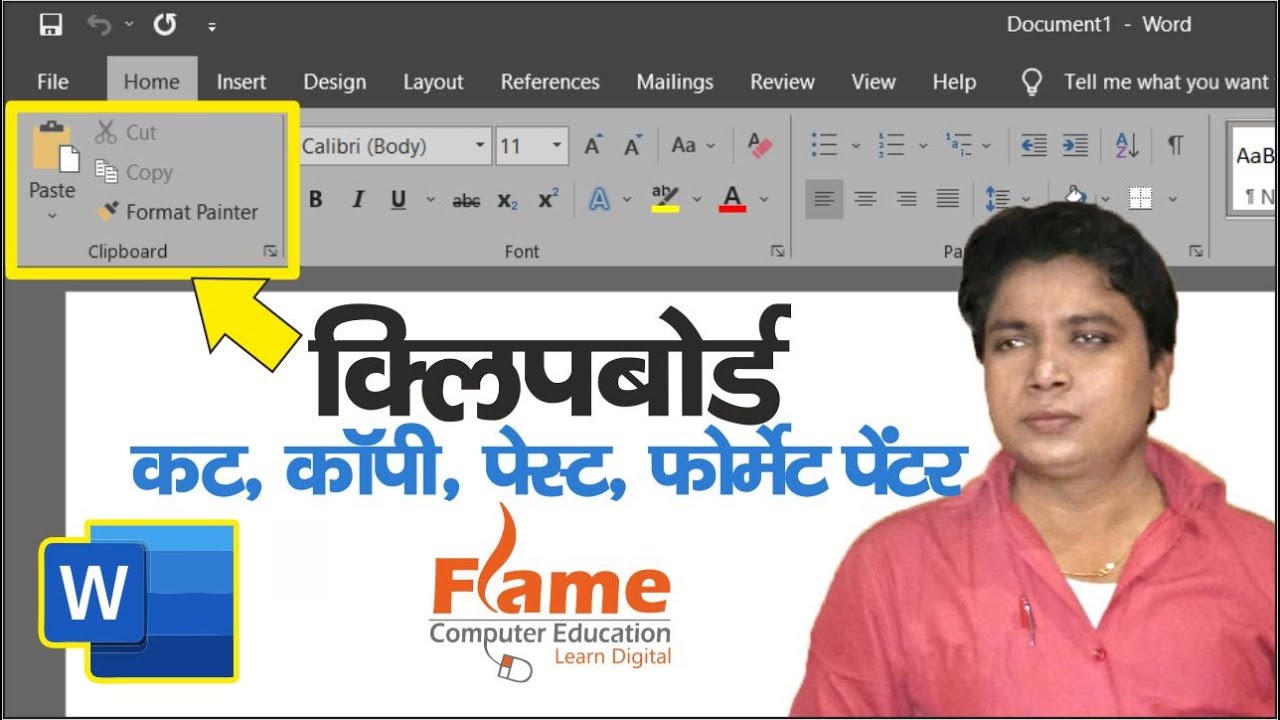Image resolution: width=1280 pixels, height=720 pixels.
Task: Click the Multilevel List icon
Action: (x=958, y=146)
